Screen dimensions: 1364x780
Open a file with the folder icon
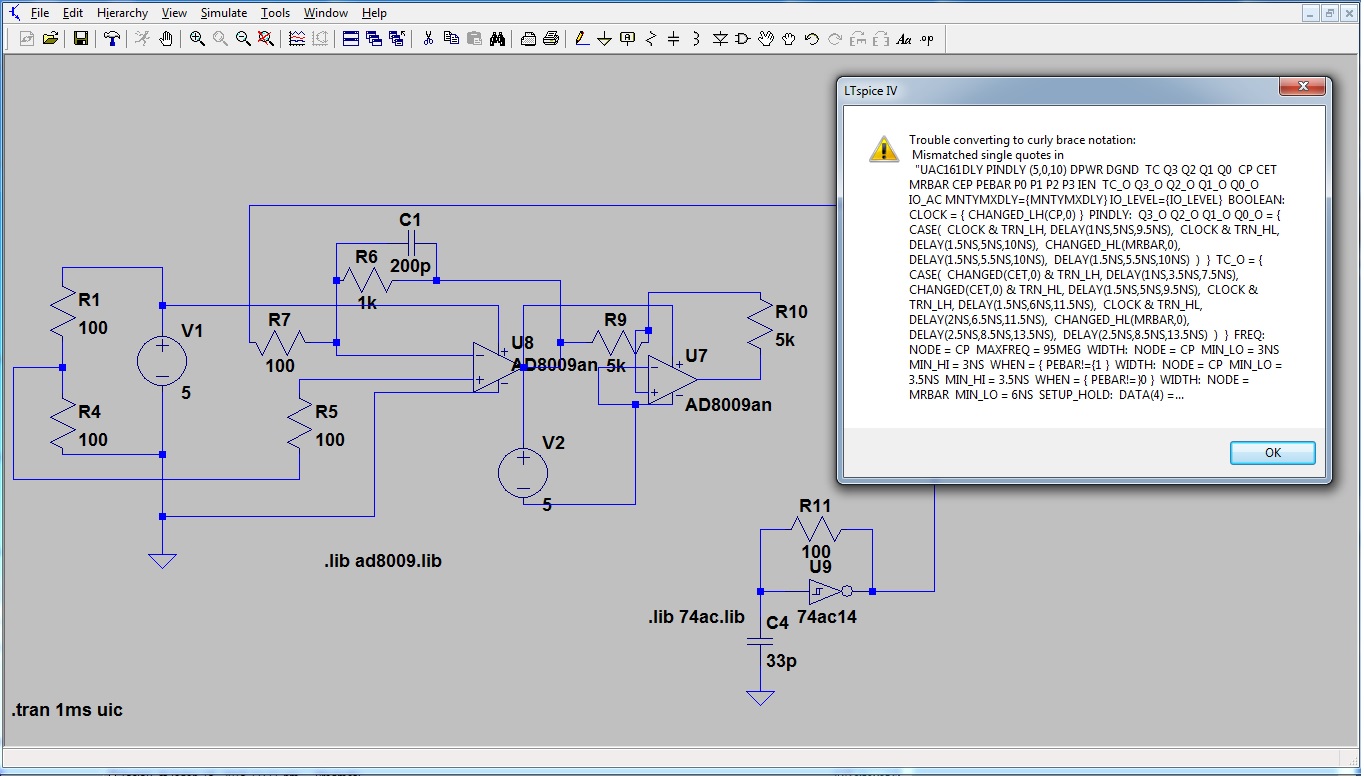click(x=50, y=39)
